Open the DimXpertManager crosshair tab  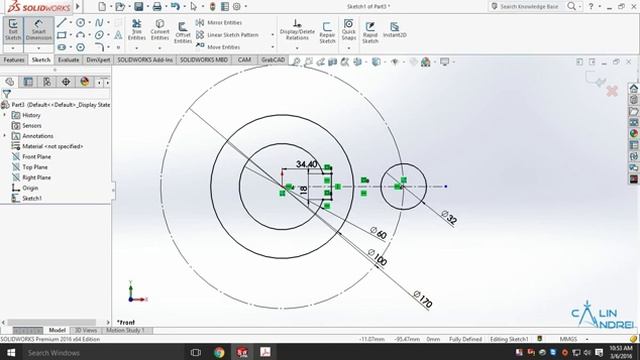pyautogui.click(x=66, y=82)
